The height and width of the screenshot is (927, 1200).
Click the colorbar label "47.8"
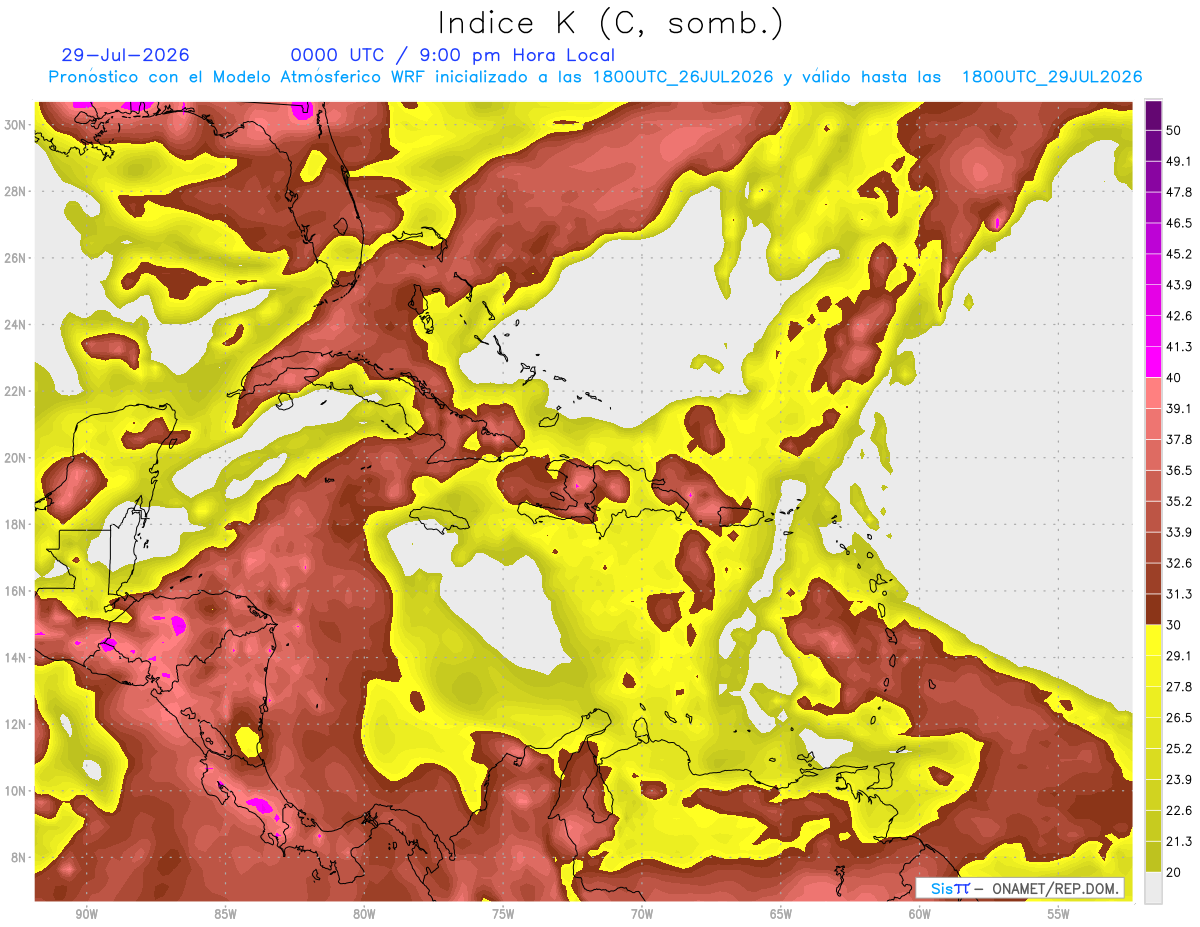coord(1177,192)
